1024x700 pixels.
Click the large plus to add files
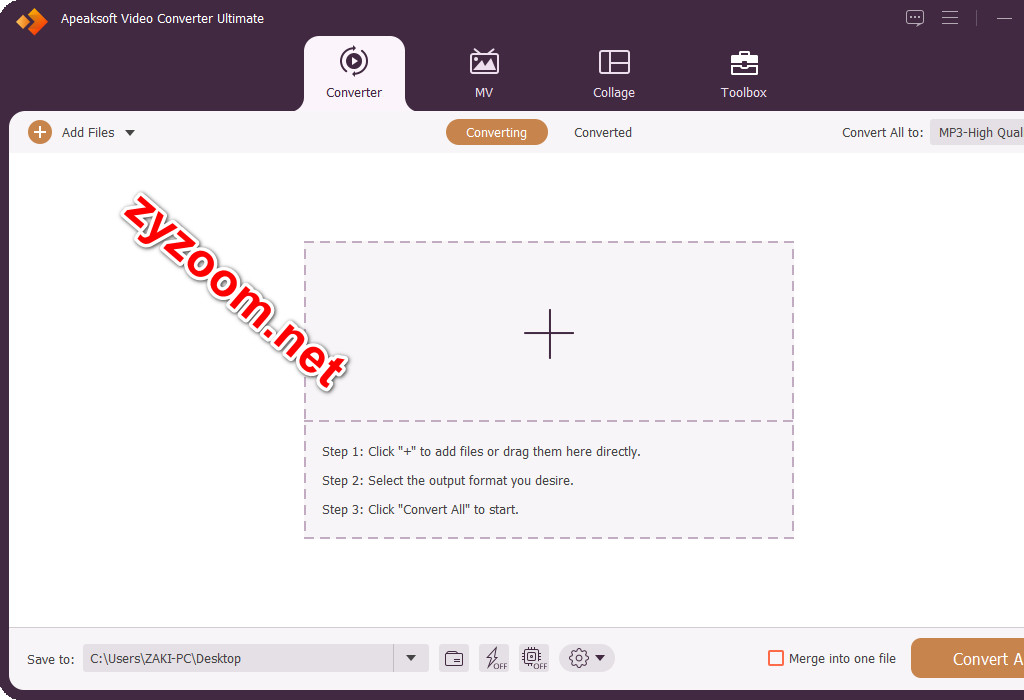[x=549, y=333]
